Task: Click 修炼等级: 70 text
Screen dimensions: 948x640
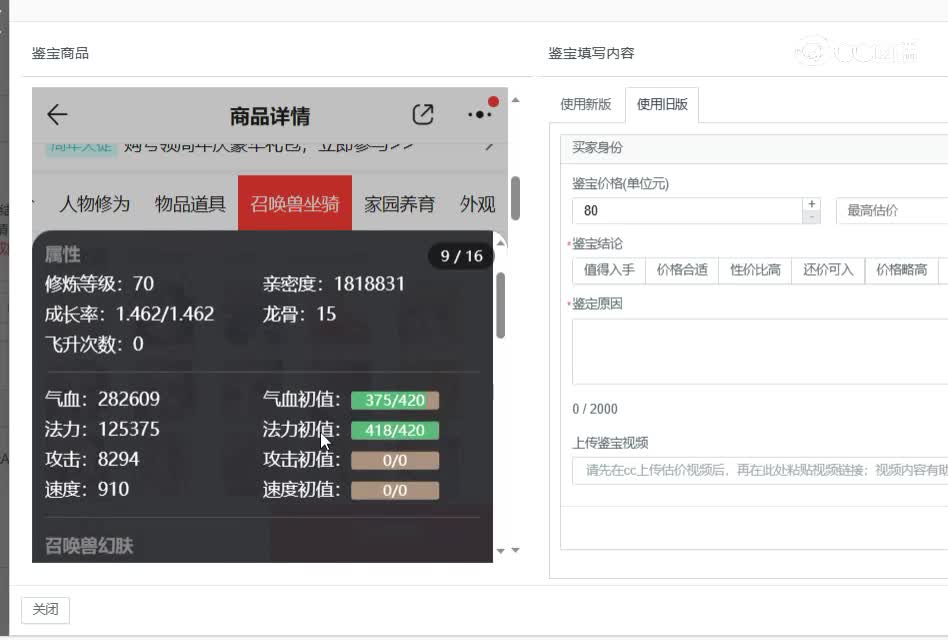Action: point(99,283)
